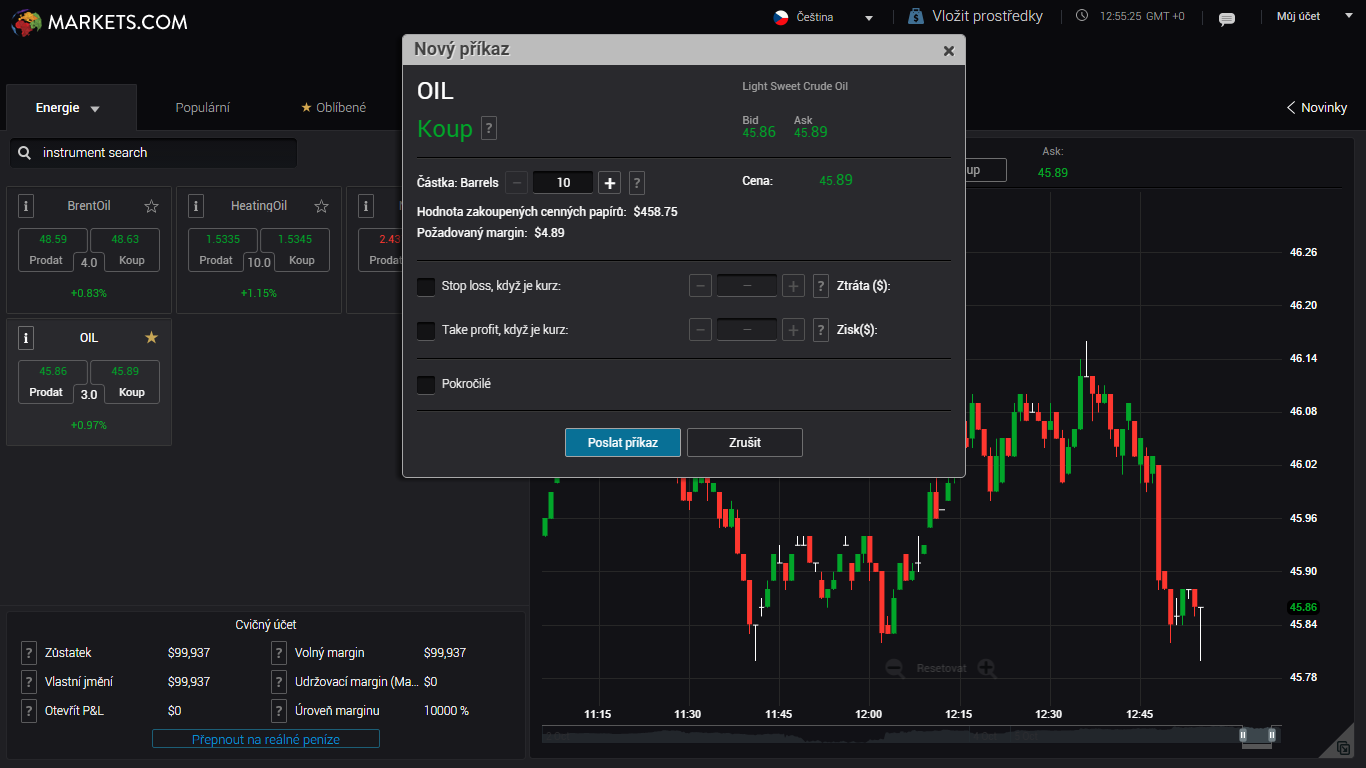Decrease Take profit rate minus

701,330
